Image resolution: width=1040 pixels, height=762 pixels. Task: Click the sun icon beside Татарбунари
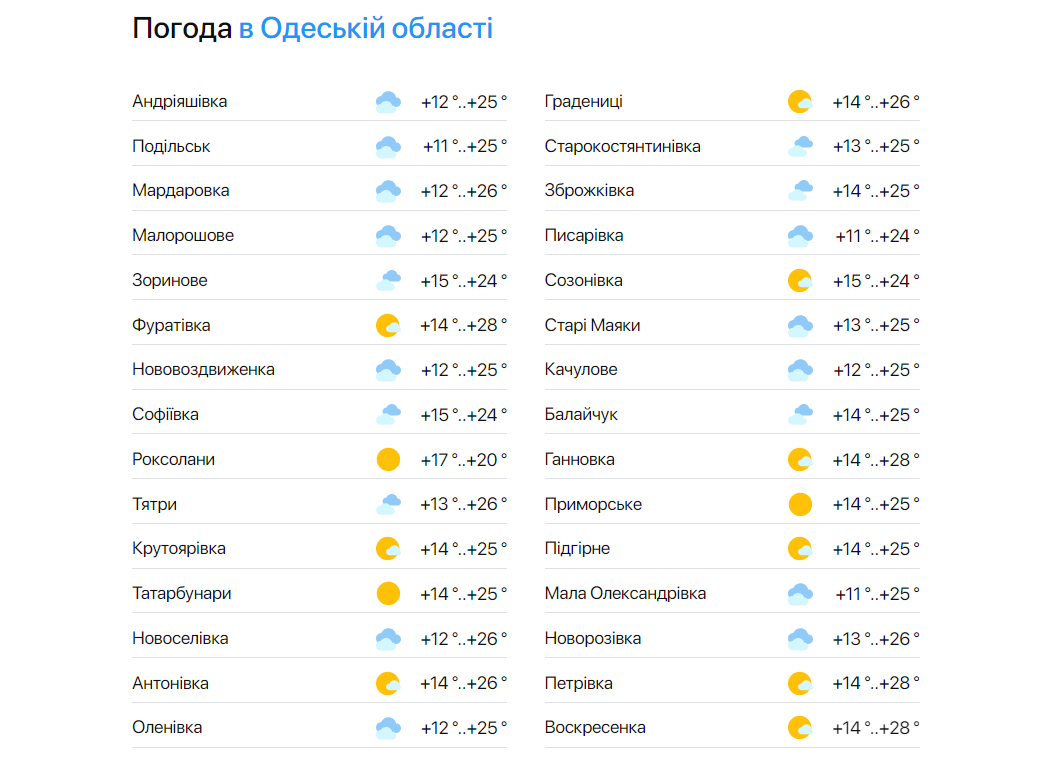pos(388,592)
